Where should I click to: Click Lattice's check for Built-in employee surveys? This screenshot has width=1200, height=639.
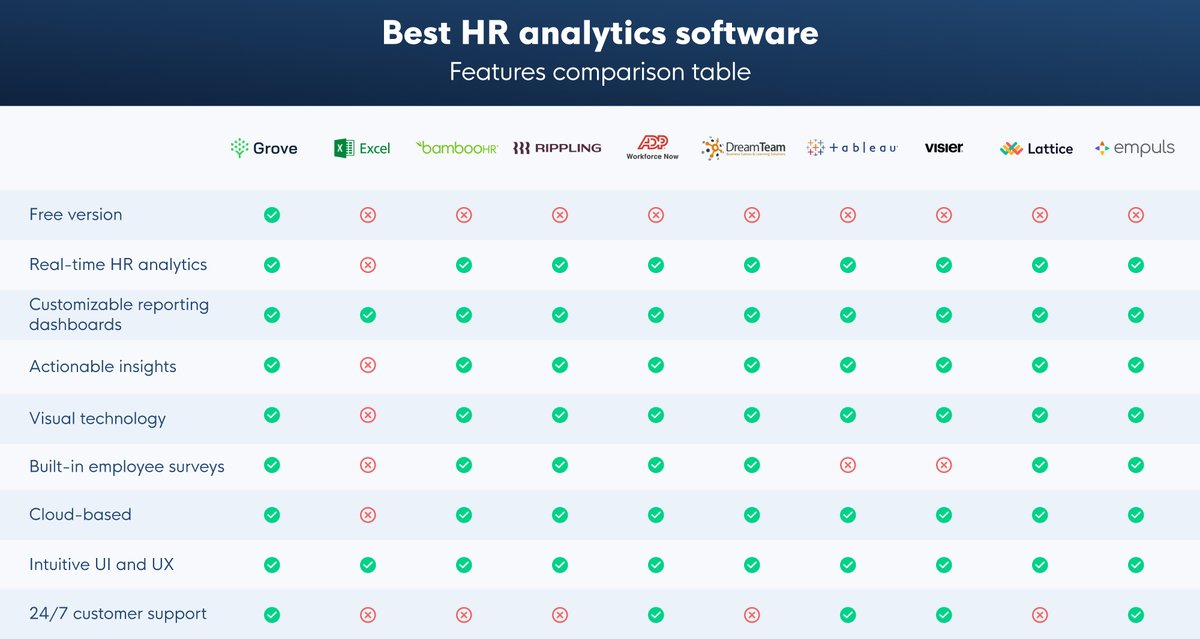(x=1040, y=465)
